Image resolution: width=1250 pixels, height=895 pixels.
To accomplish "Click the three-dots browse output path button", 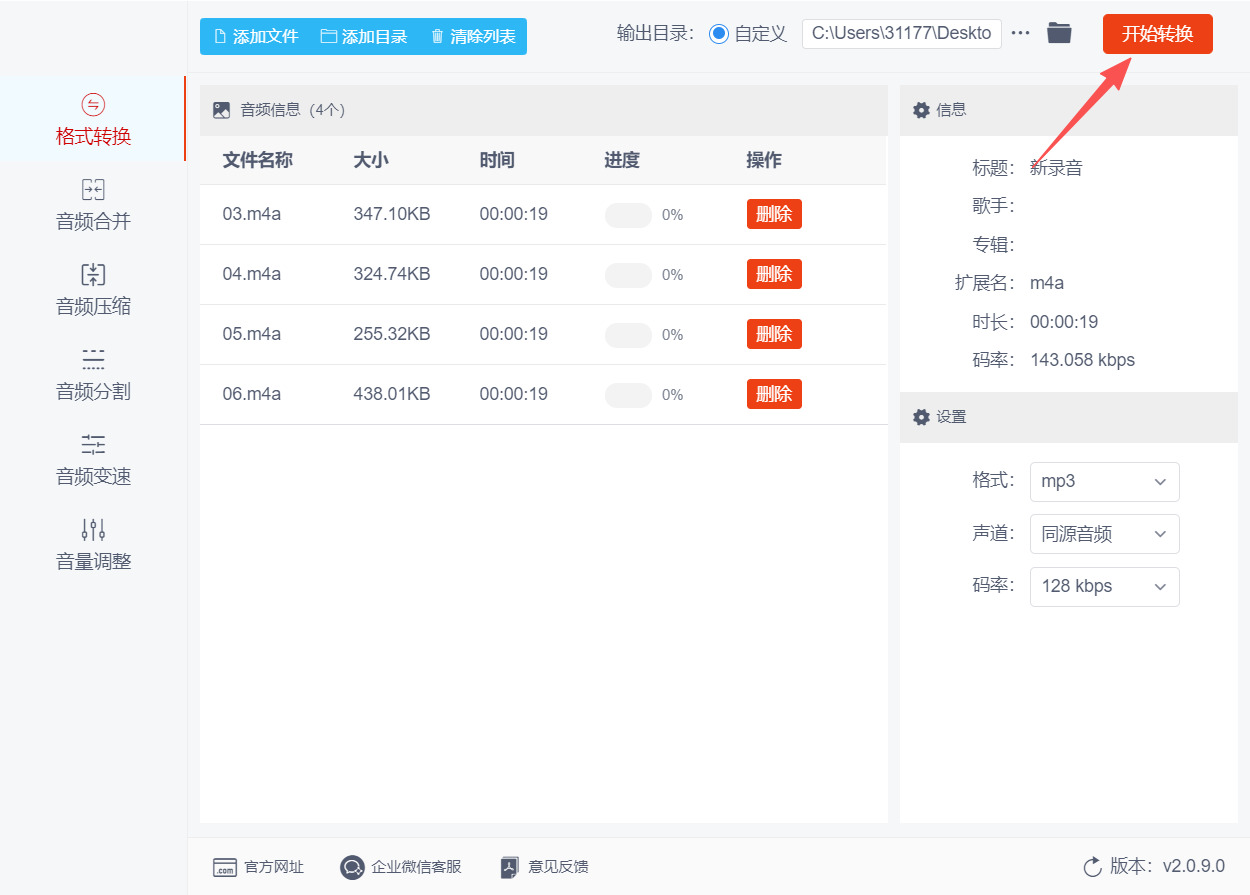I will 1020,33.
